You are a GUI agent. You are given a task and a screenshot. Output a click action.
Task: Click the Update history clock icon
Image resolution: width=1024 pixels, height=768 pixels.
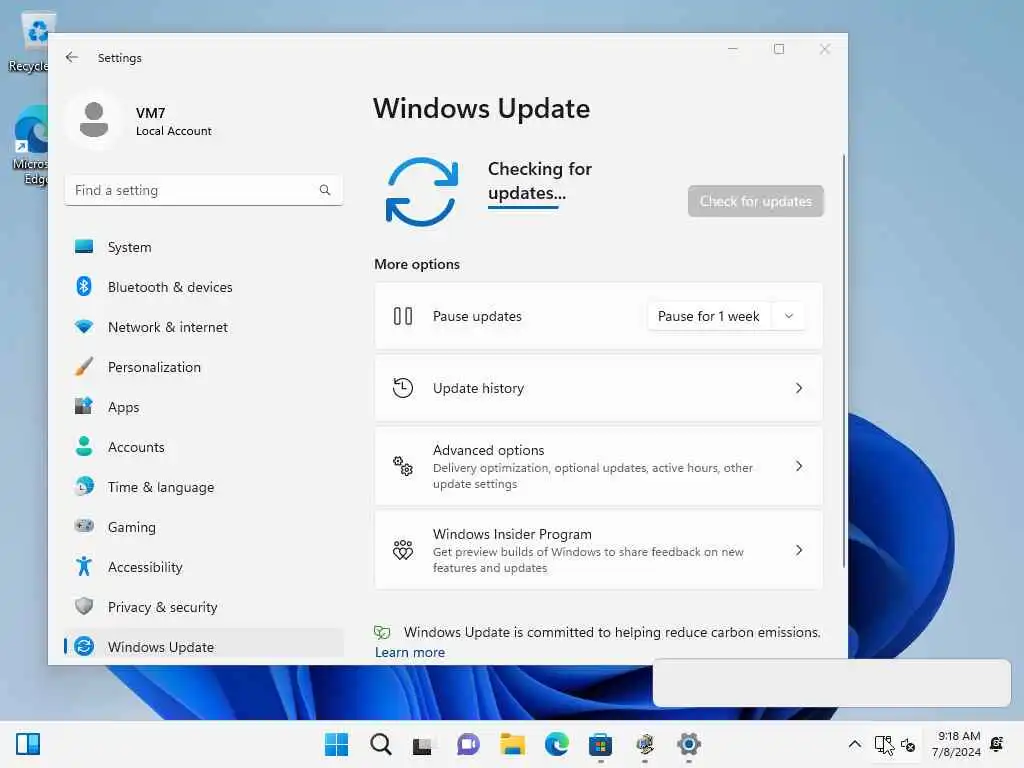click(403, 388)
